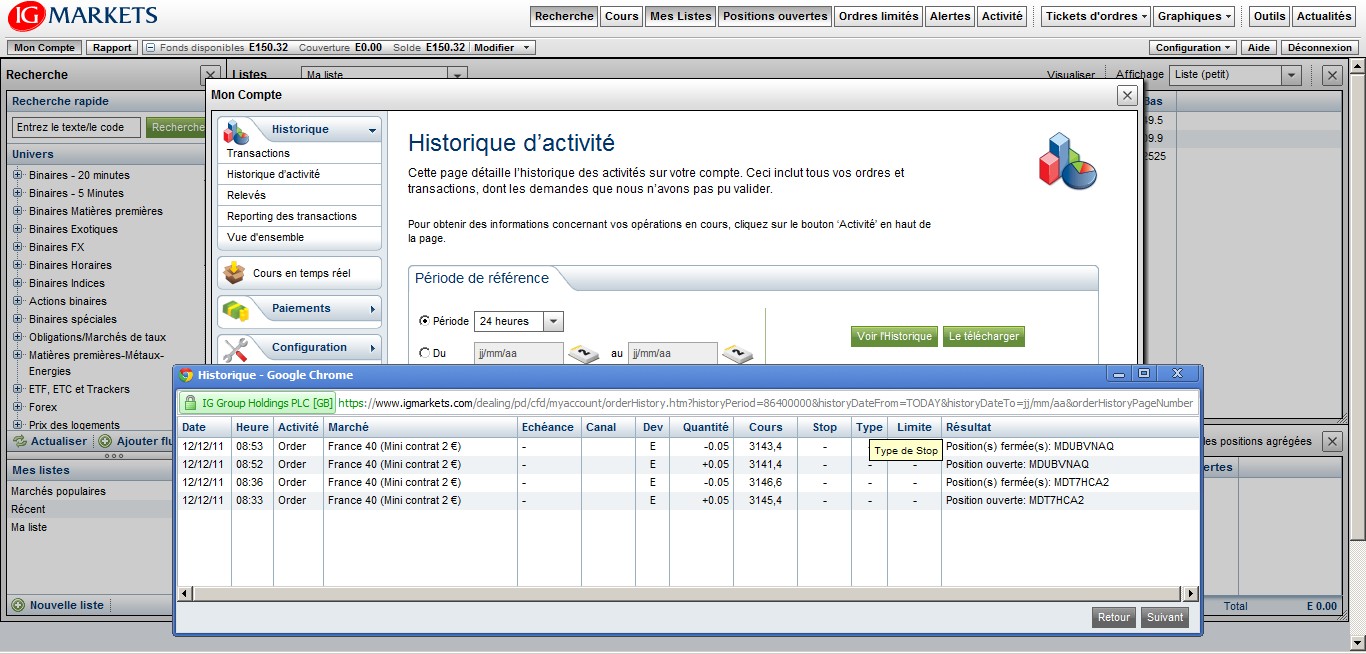Click the Nouvelle liste plus icon
The width and height of the screenshot is (1366, 654).
(17, 605)
